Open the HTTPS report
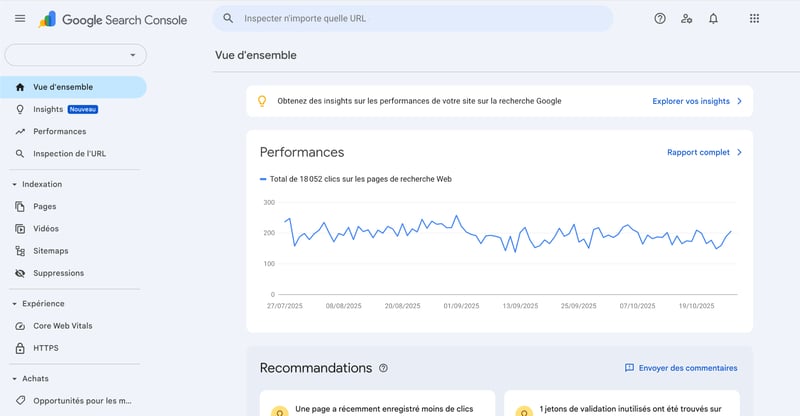800x416 pixels. coord(73,348)
